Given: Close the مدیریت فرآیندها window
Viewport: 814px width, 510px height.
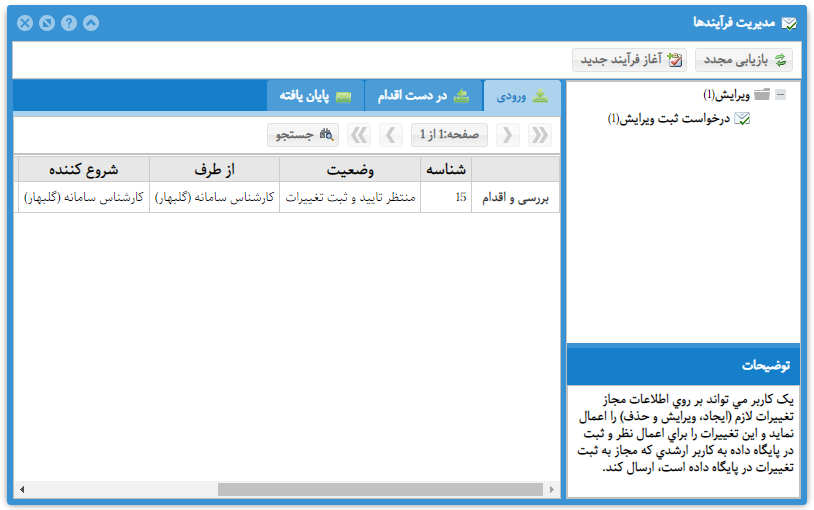Looking at the screenshot, I should 25,23.
